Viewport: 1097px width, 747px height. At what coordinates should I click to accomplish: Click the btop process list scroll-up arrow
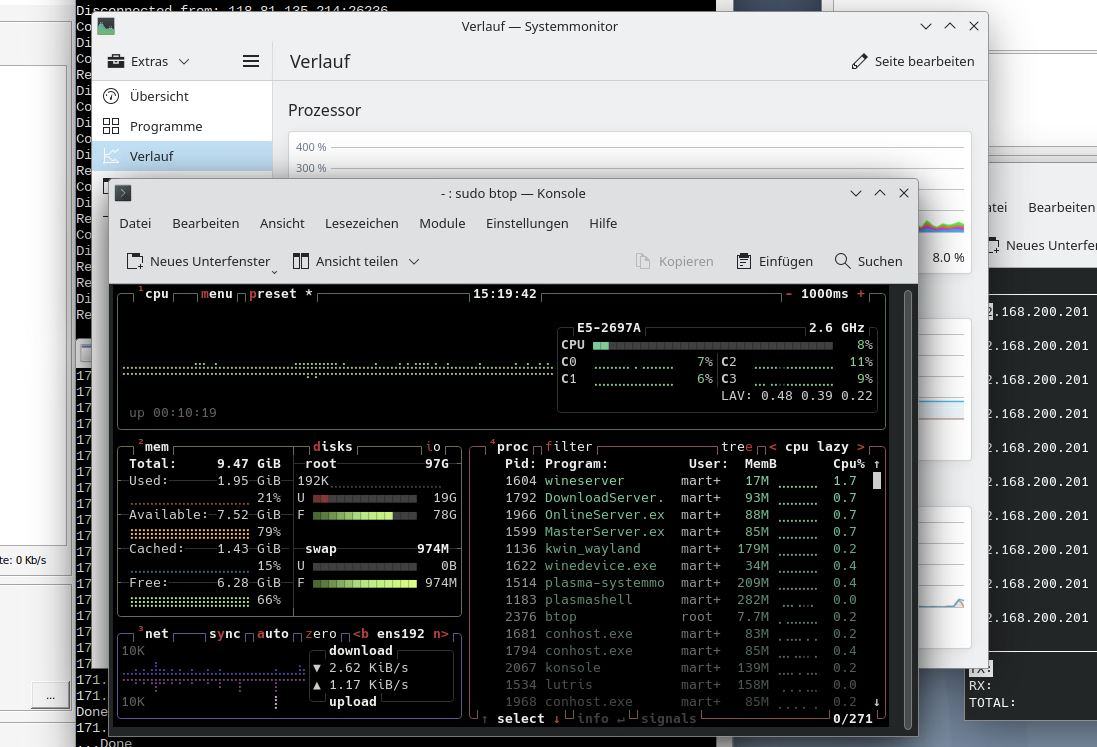coord(877,464)
